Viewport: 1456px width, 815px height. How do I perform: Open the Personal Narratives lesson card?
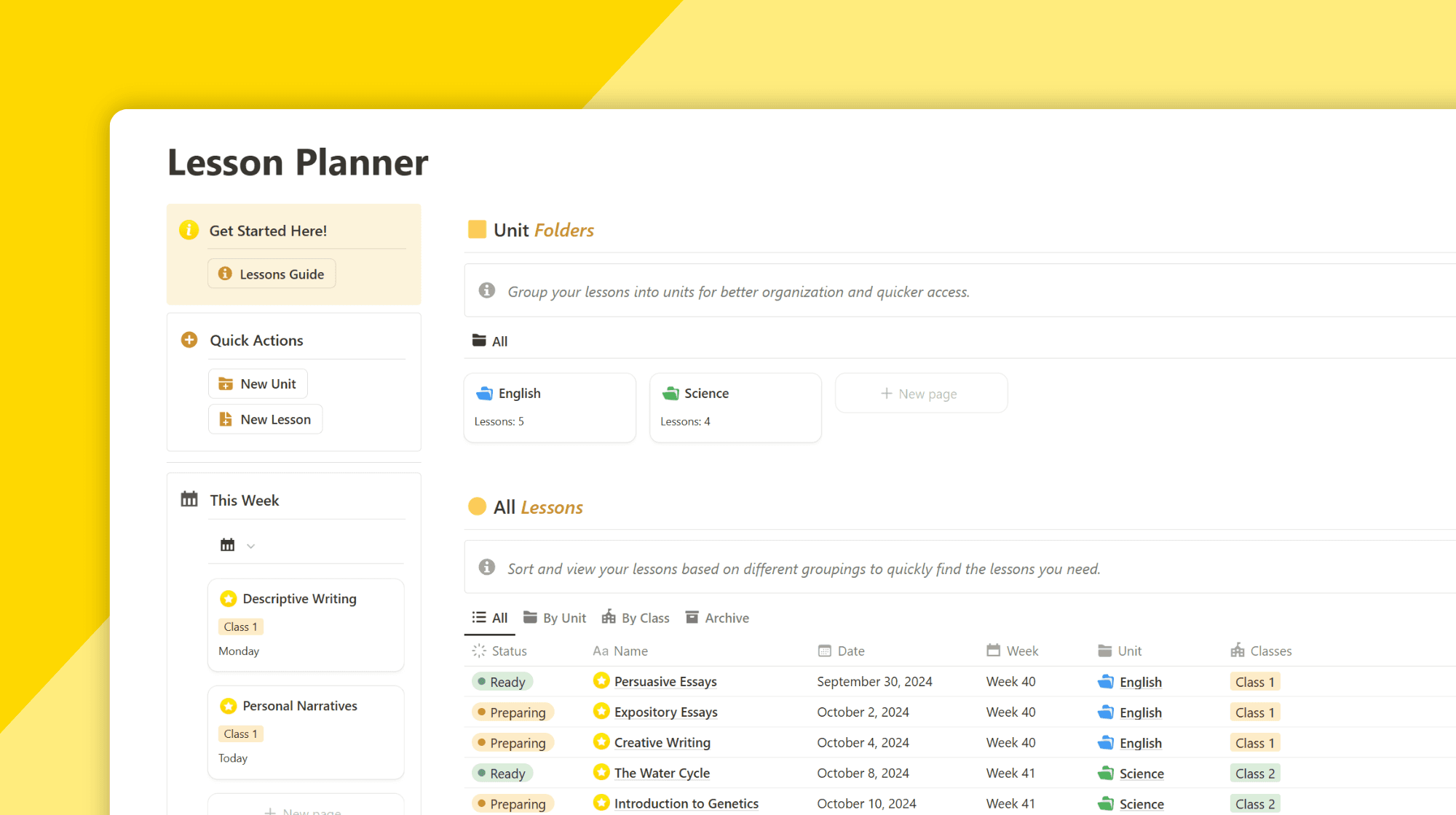pos(306,732)
